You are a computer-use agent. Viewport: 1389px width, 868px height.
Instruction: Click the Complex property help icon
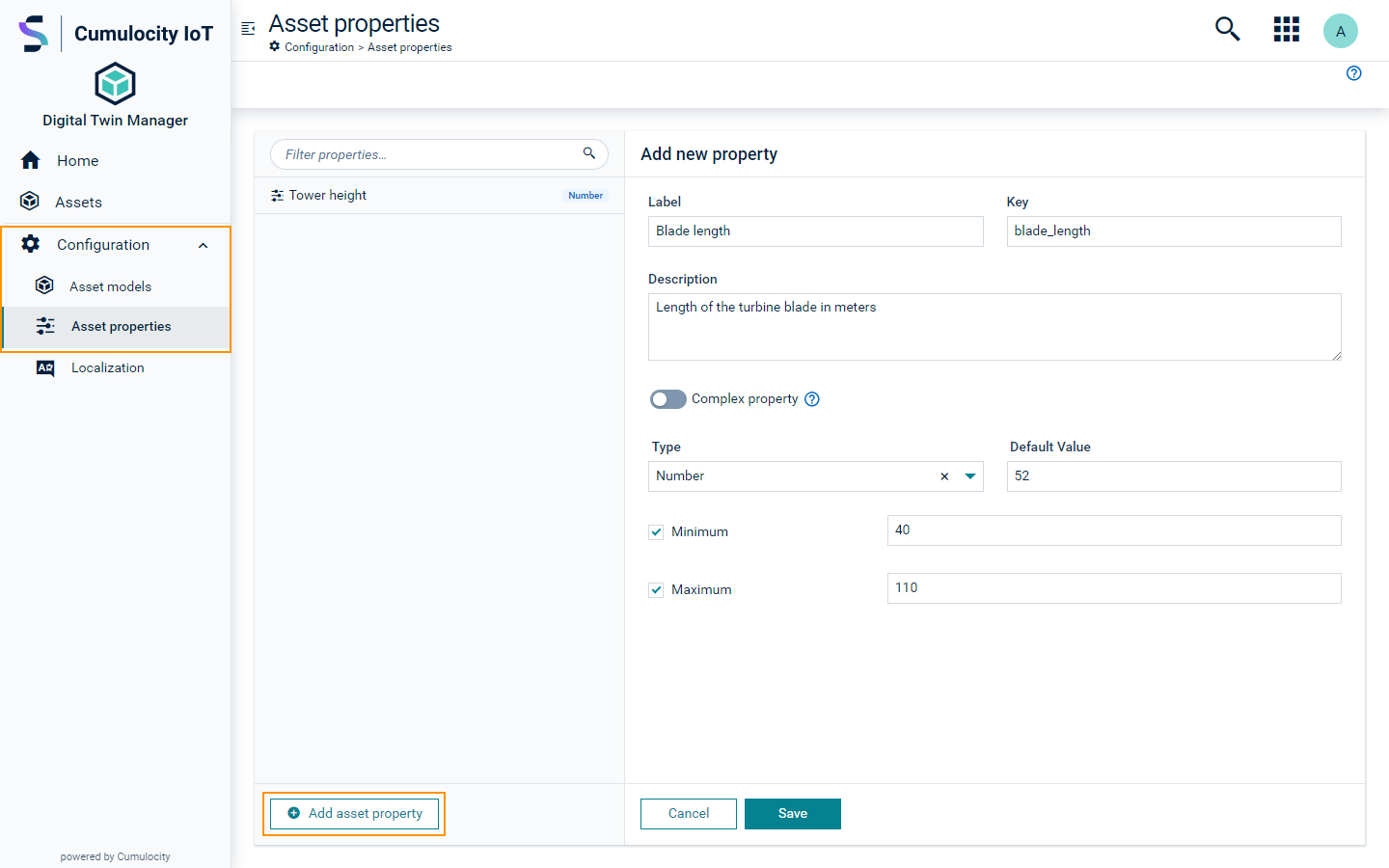812,399
